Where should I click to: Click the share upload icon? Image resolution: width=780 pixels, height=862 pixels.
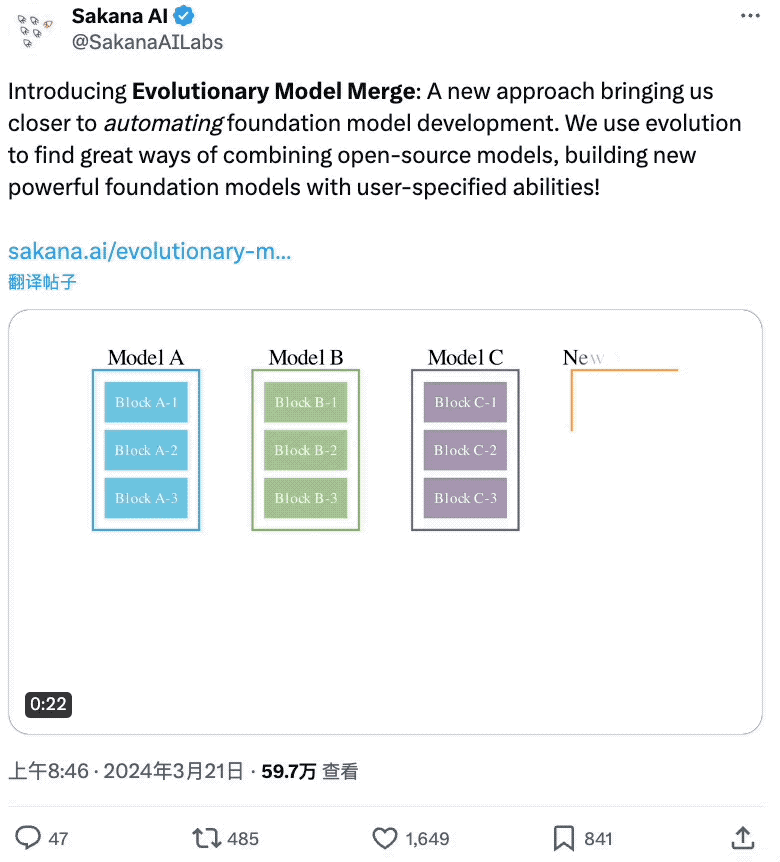pos(742,837)
